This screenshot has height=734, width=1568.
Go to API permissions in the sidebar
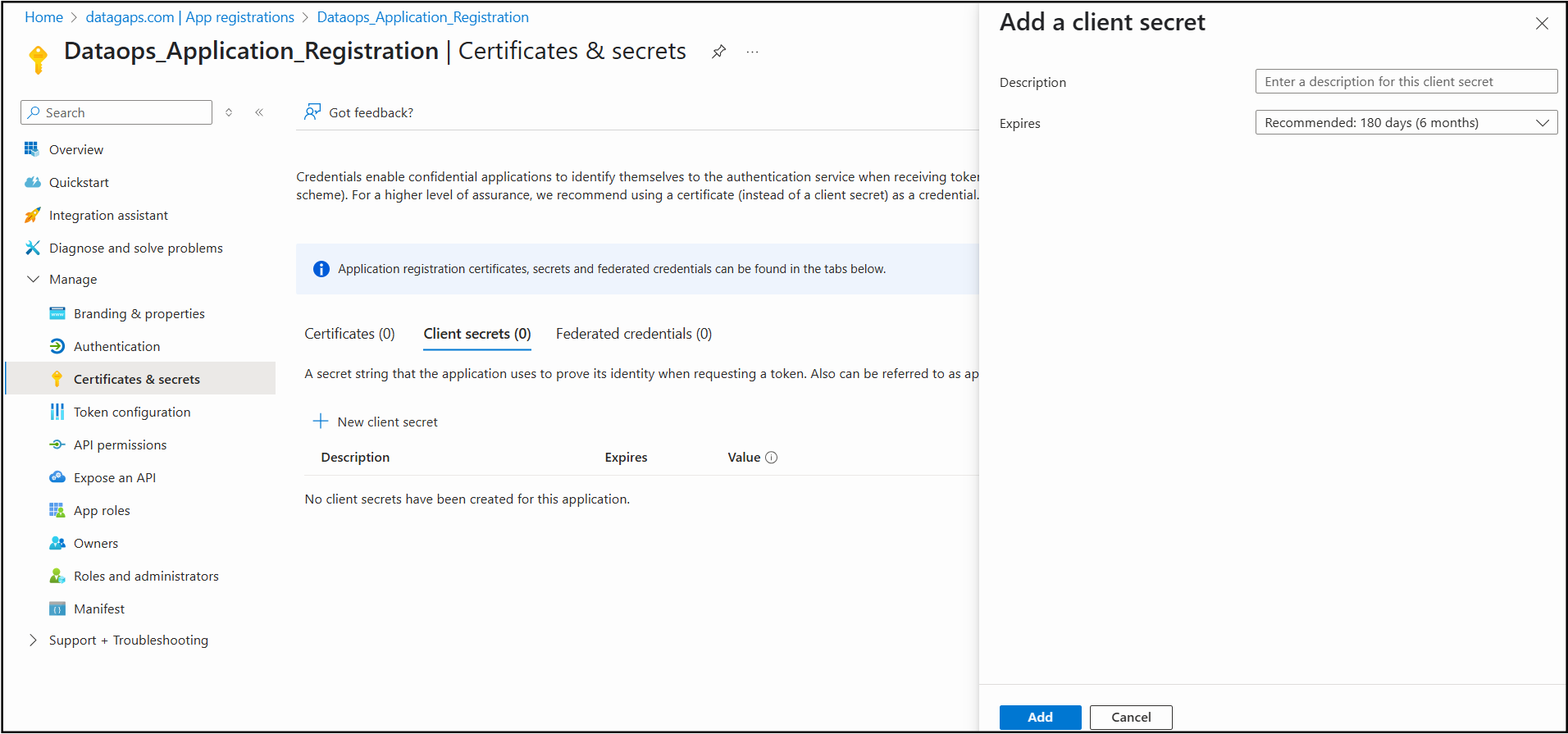(120, 445)
